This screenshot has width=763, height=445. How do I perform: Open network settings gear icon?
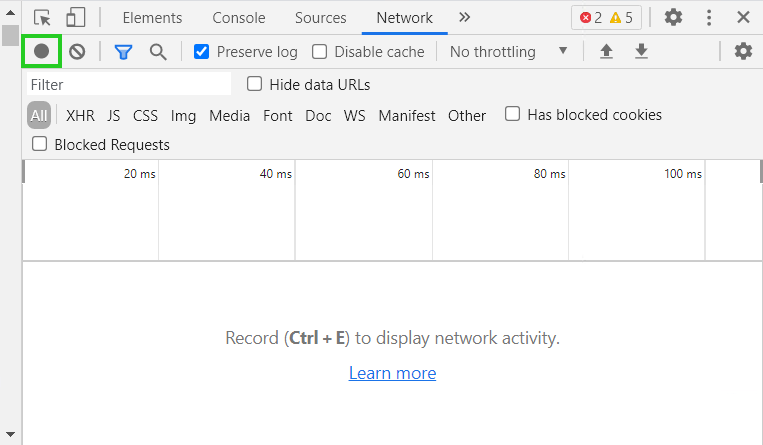click(743, 51)
